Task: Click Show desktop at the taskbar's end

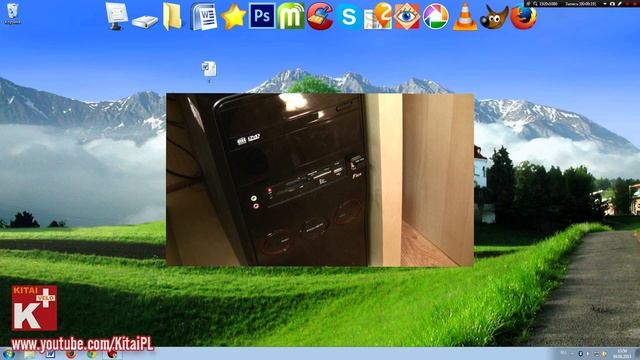Action: point(637,354)
